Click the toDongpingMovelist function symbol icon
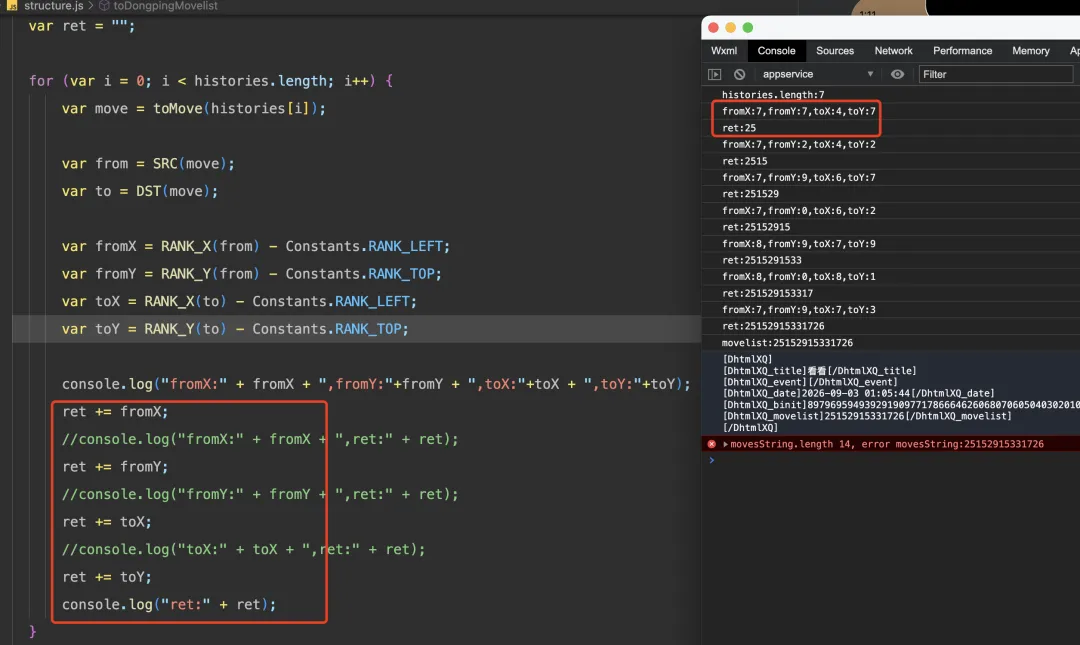The width and height of the screenshot is (1080, 645). coord(104,6)
